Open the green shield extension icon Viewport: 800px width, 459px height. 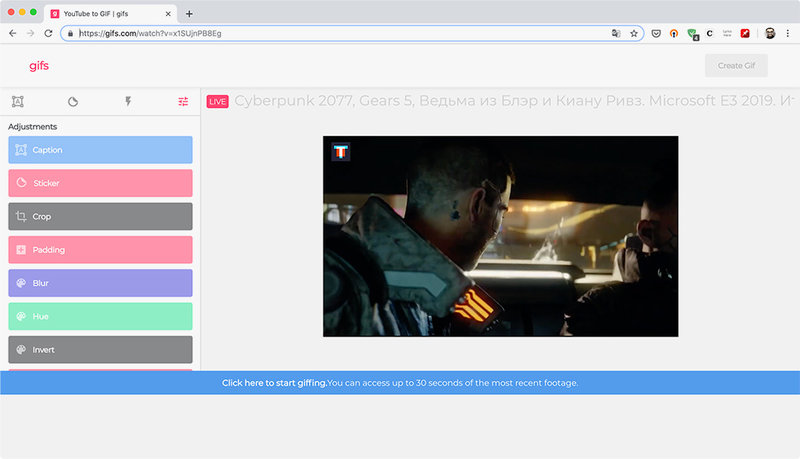tap(692, 34)
